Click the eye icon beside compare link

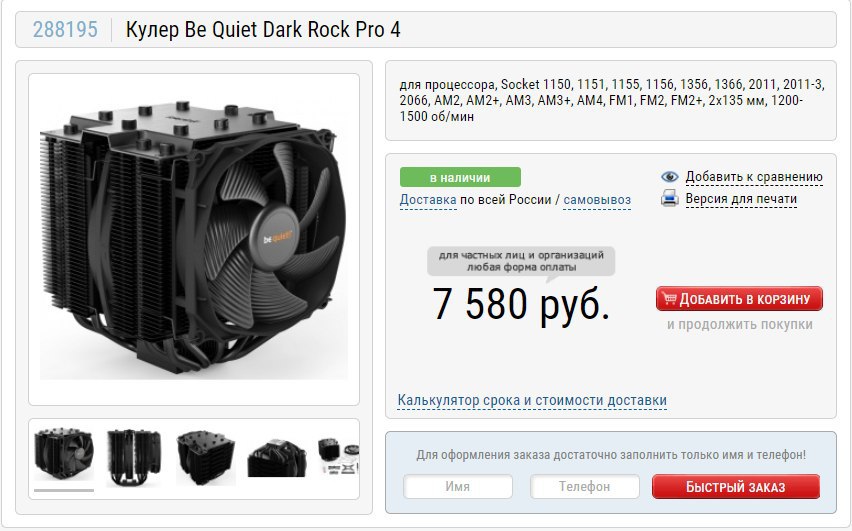(669, 177)
